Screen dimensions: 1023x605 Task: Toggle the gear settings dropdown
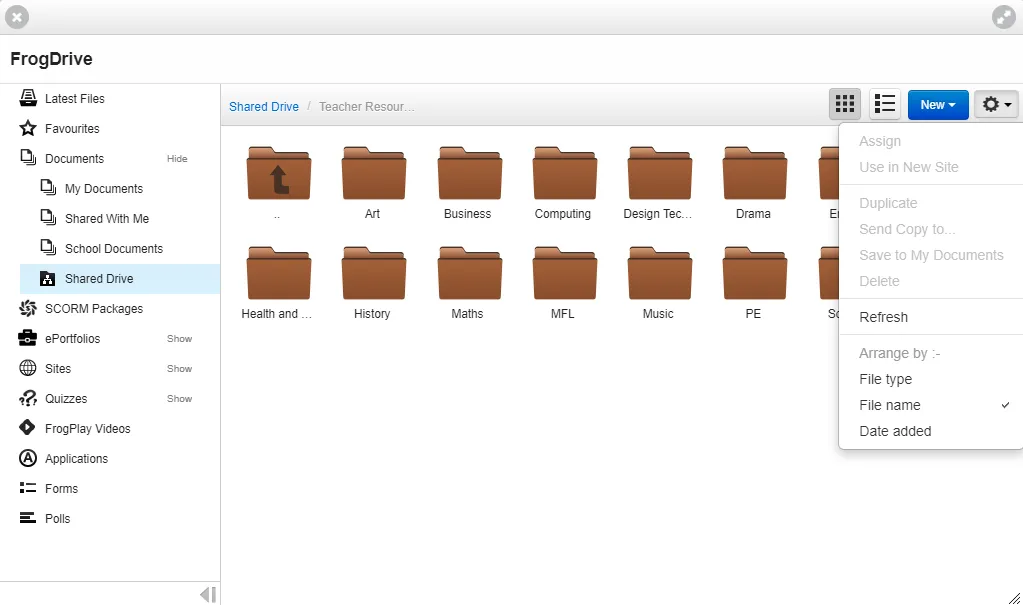996,104
